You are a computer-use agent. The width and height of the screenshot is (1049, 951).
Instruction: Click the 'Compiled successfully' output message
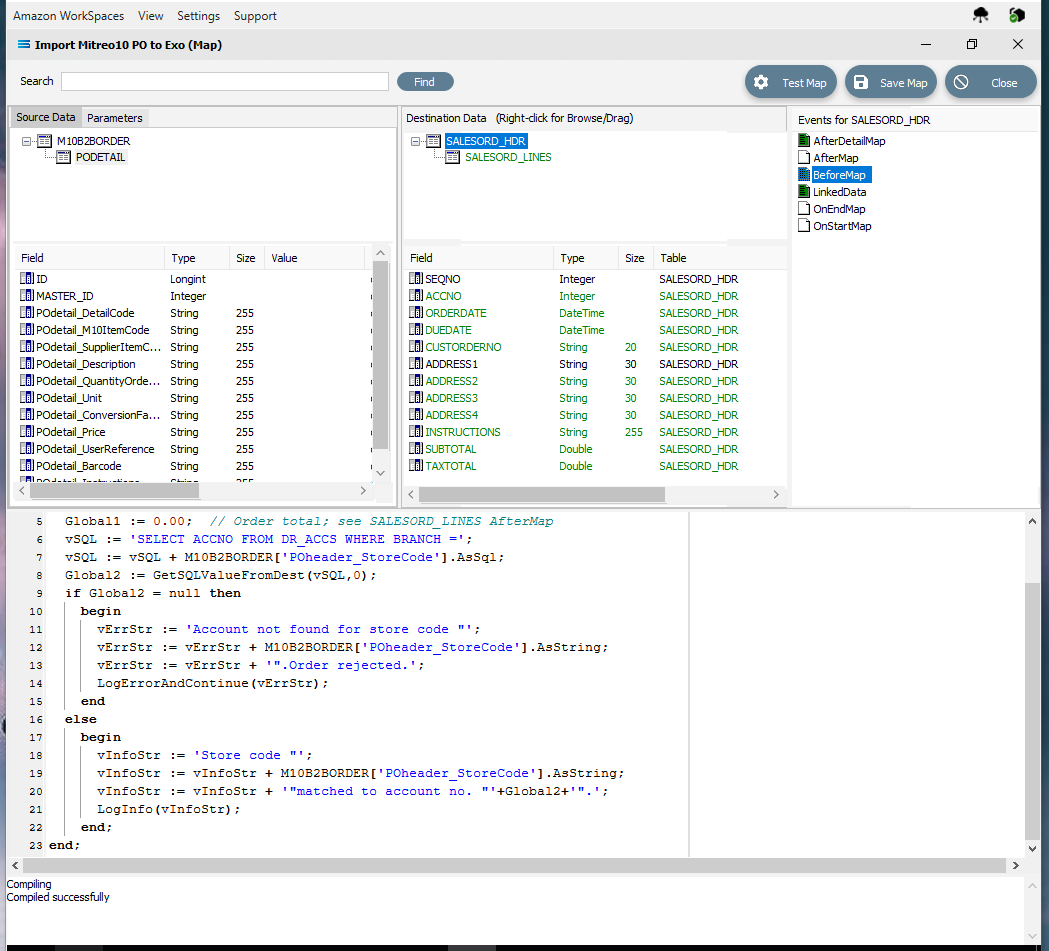pos(58,897)
